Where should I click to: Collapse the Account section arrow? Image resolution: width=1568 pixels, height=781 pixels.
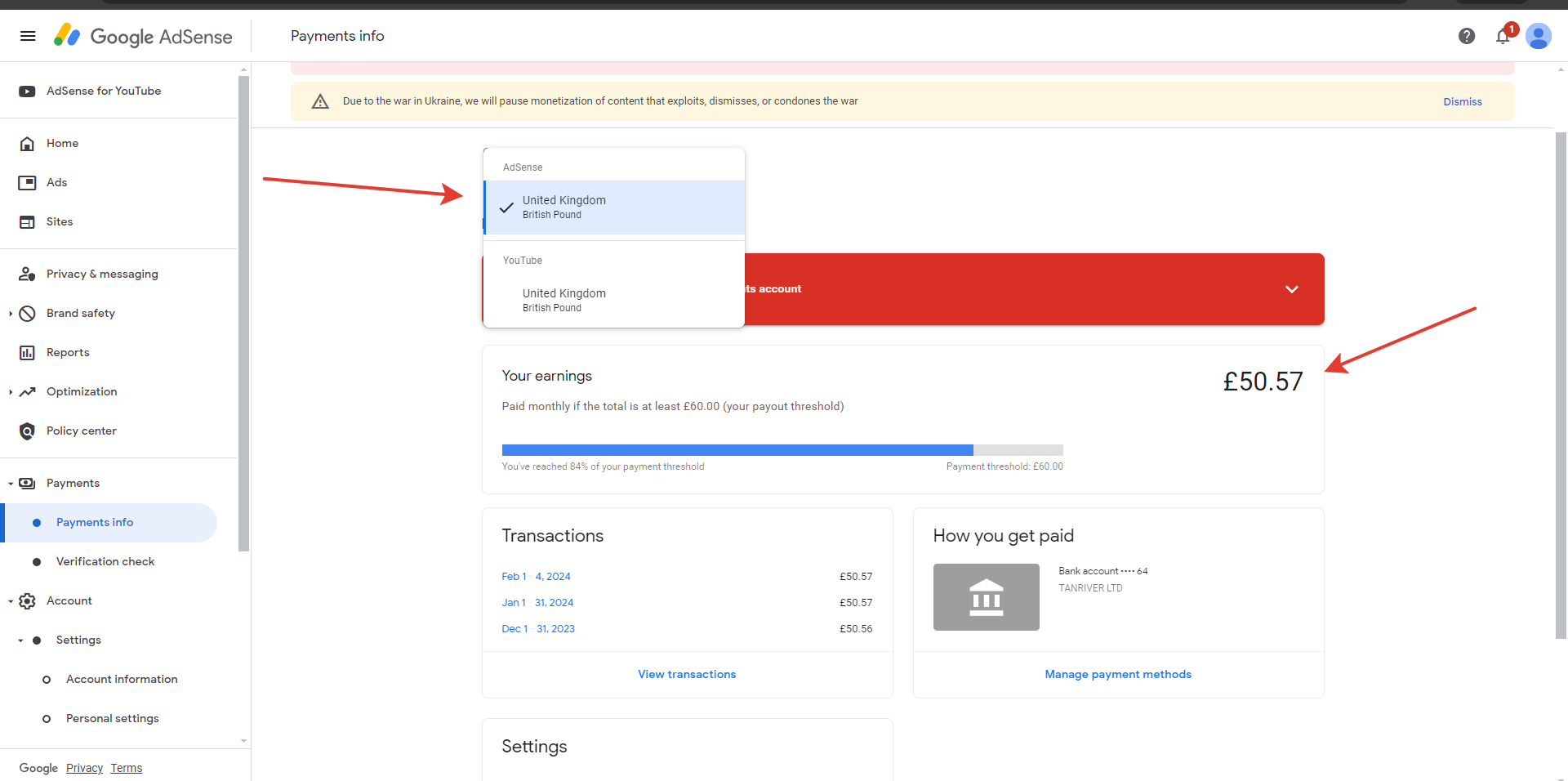coord(11,601)
